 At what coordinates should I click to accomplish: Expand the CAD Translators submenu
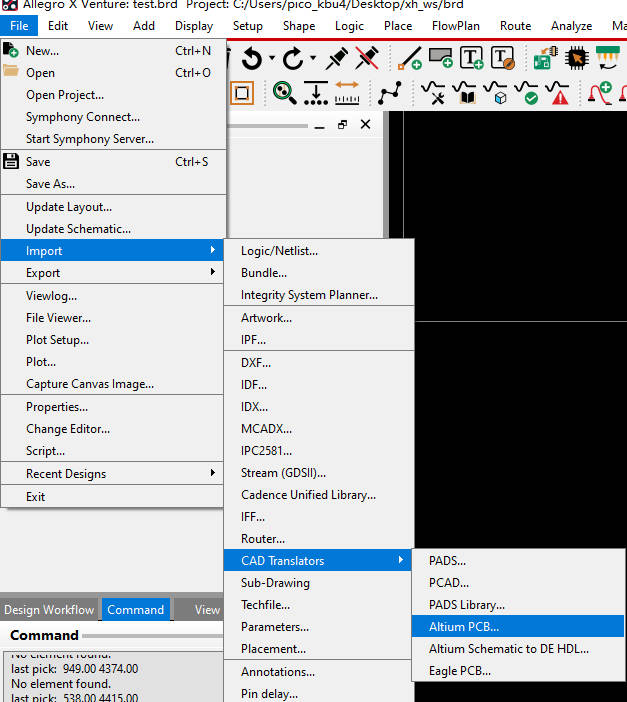[318, 560]
